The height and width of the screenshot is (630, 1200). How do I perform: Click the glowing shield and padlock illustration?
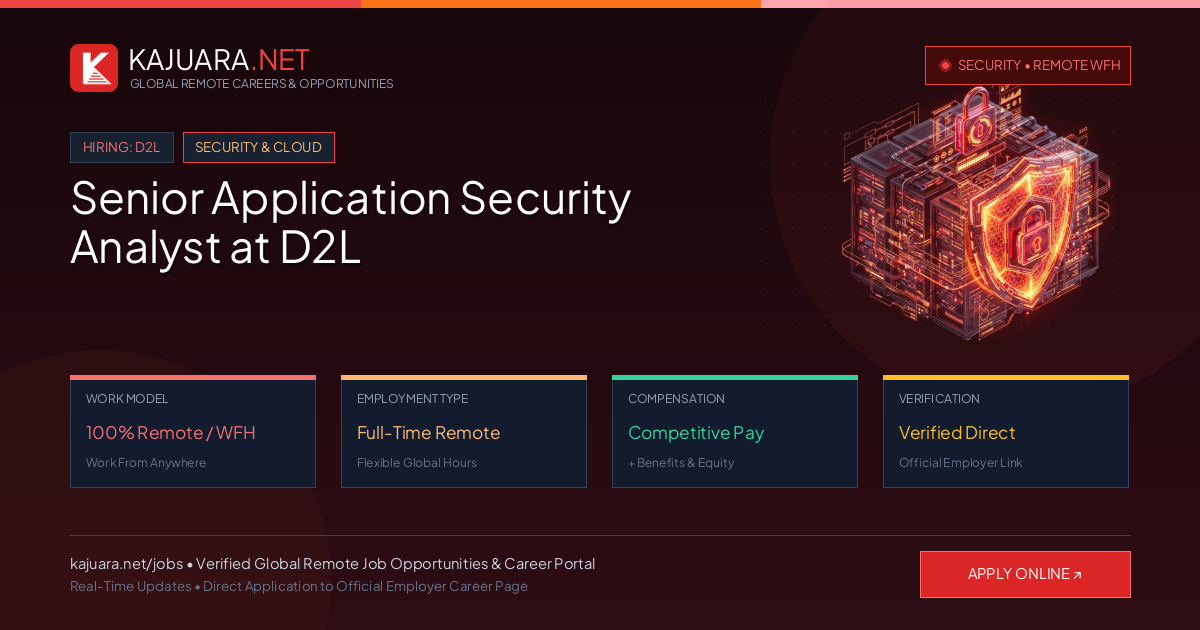977,214
